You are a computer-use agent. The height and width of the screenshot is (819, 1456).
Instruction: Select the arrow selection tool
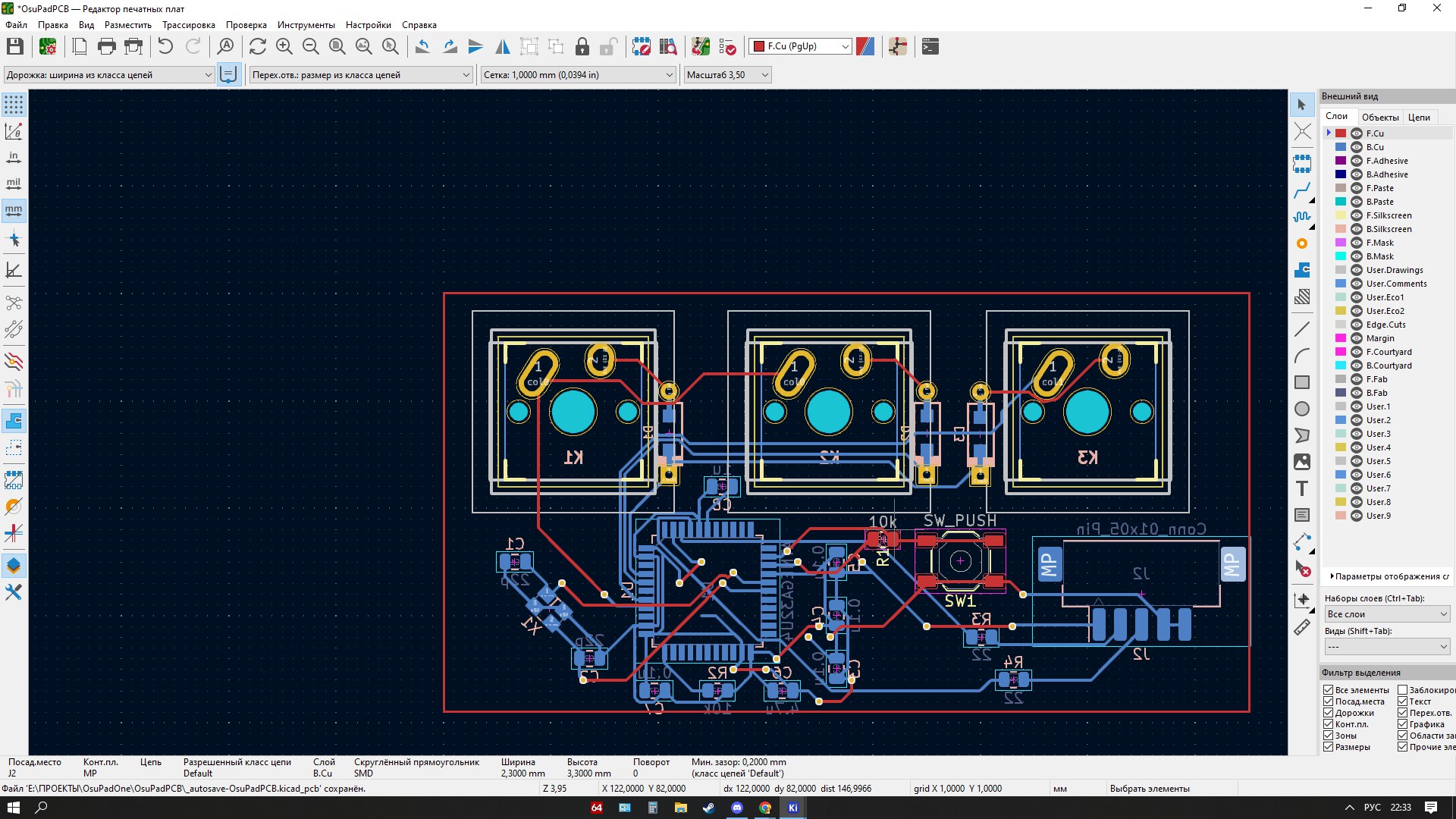point(1302,105)
